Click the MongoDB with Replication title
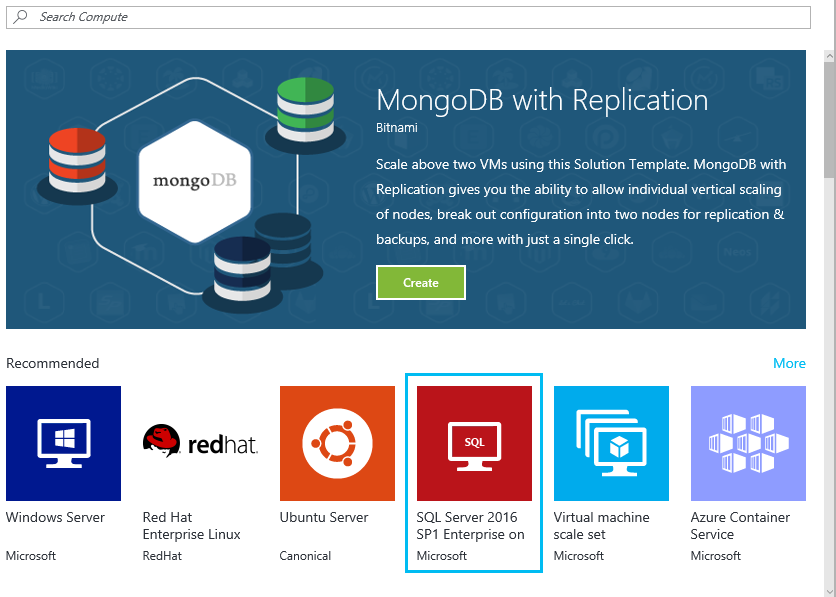This screenshot has height=597, width=836. (542, 100)
